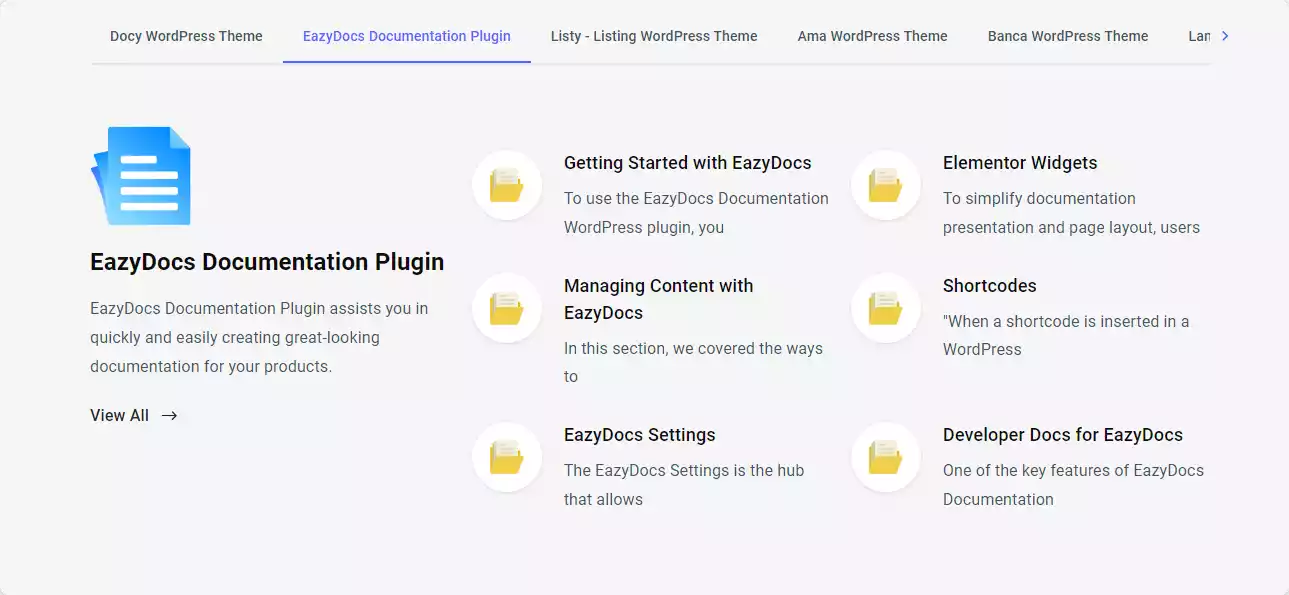The image size is (1289, 595).
Task: Open the Elementor Widgets documentation section
Action: (1020, 162)
